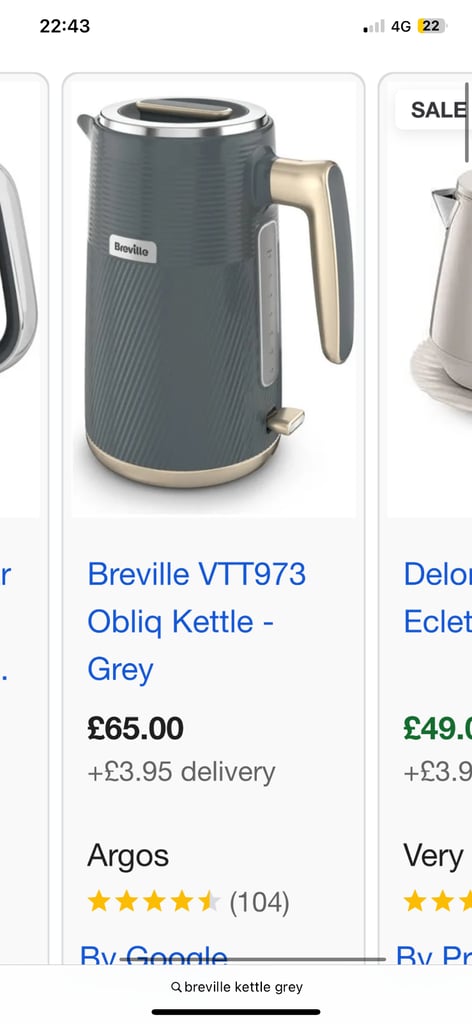Open the partially visible kettle image on the left
Viewport: 472px width, 1024px height.
(19, 297)
